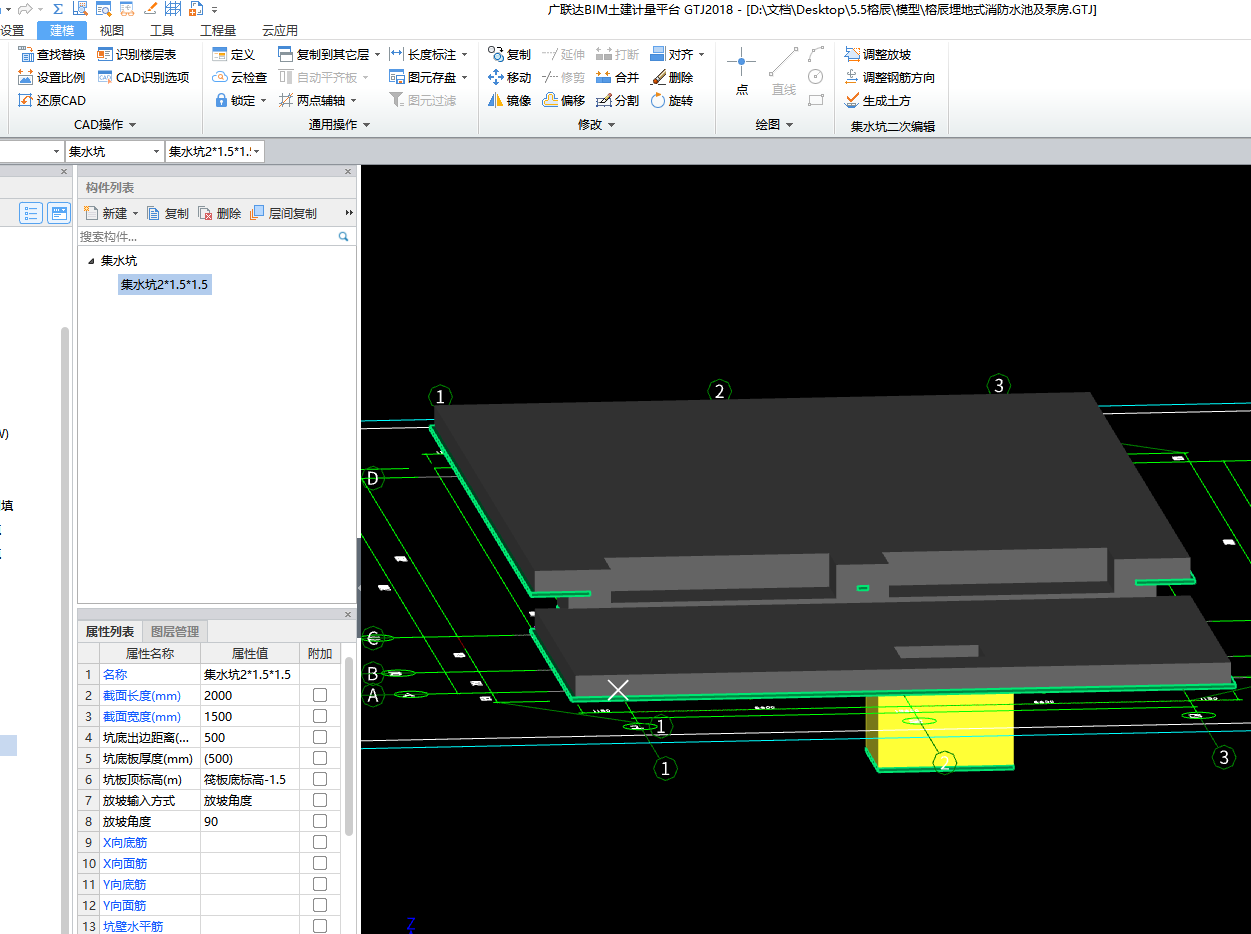Toggle 附加 checkbox for X向底筋 row
Screen dimensions: 1251x934
tap(320, 842)
